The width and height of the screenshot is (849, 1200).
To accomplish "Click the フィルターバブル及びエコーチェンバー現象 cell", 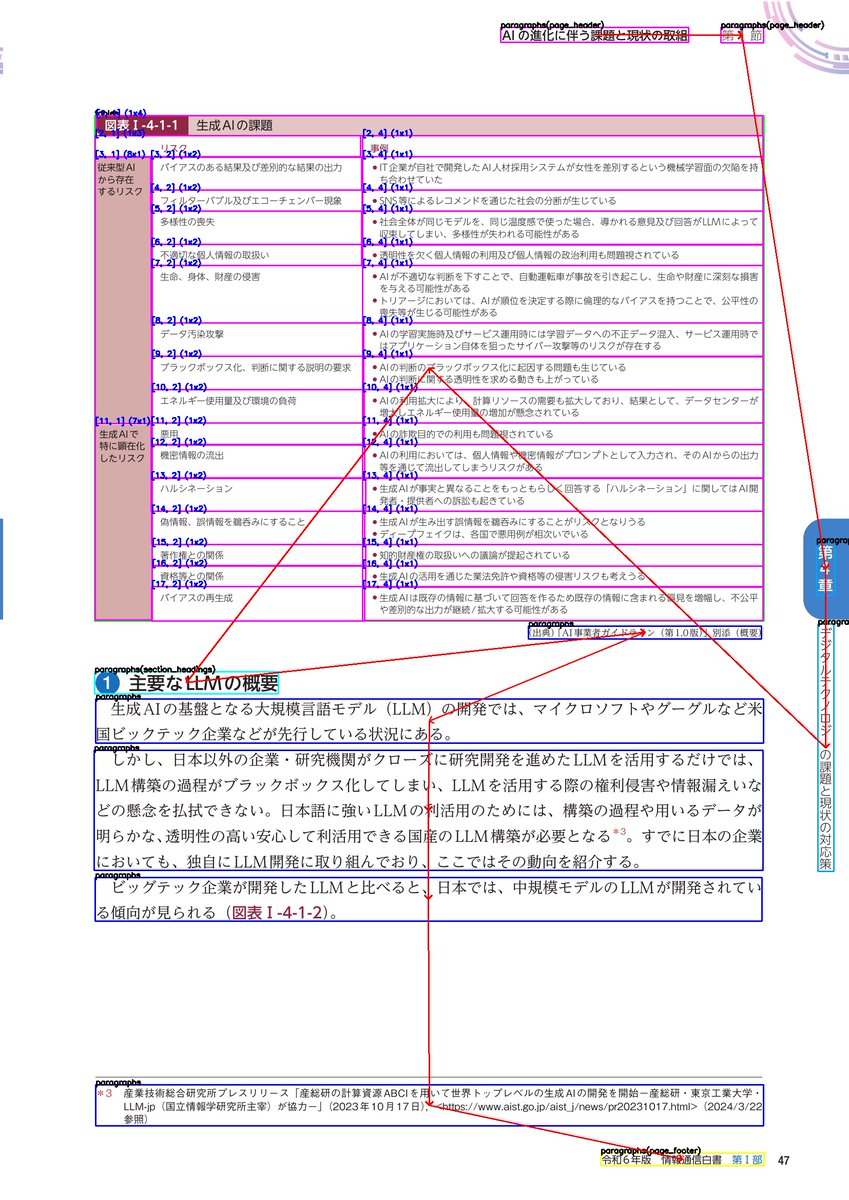I will click(x=256, y=201).
